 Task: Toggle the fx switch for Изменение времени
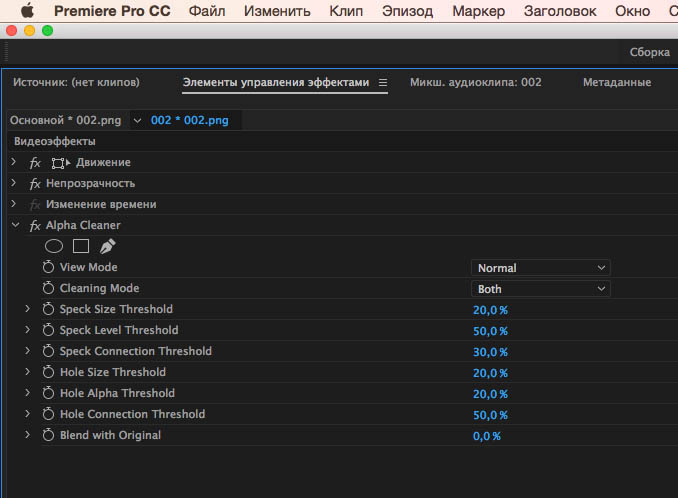pyautogui.click(x=35, y=204)
